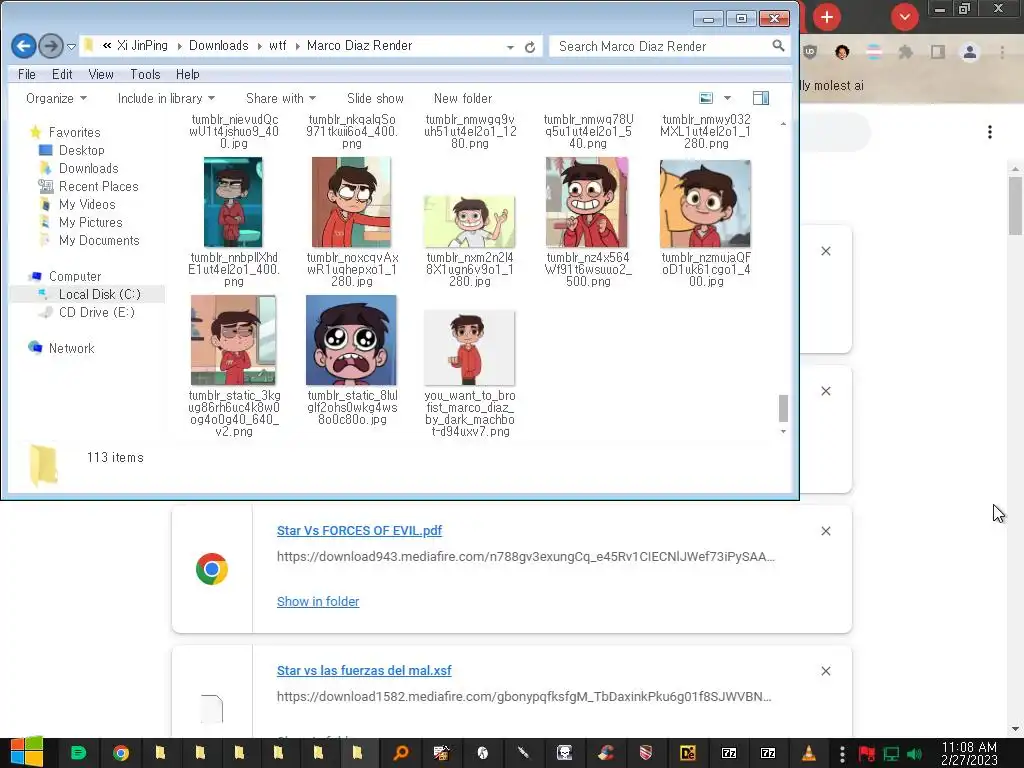Toggle Chrome side panel icon

tap(938, 52)
